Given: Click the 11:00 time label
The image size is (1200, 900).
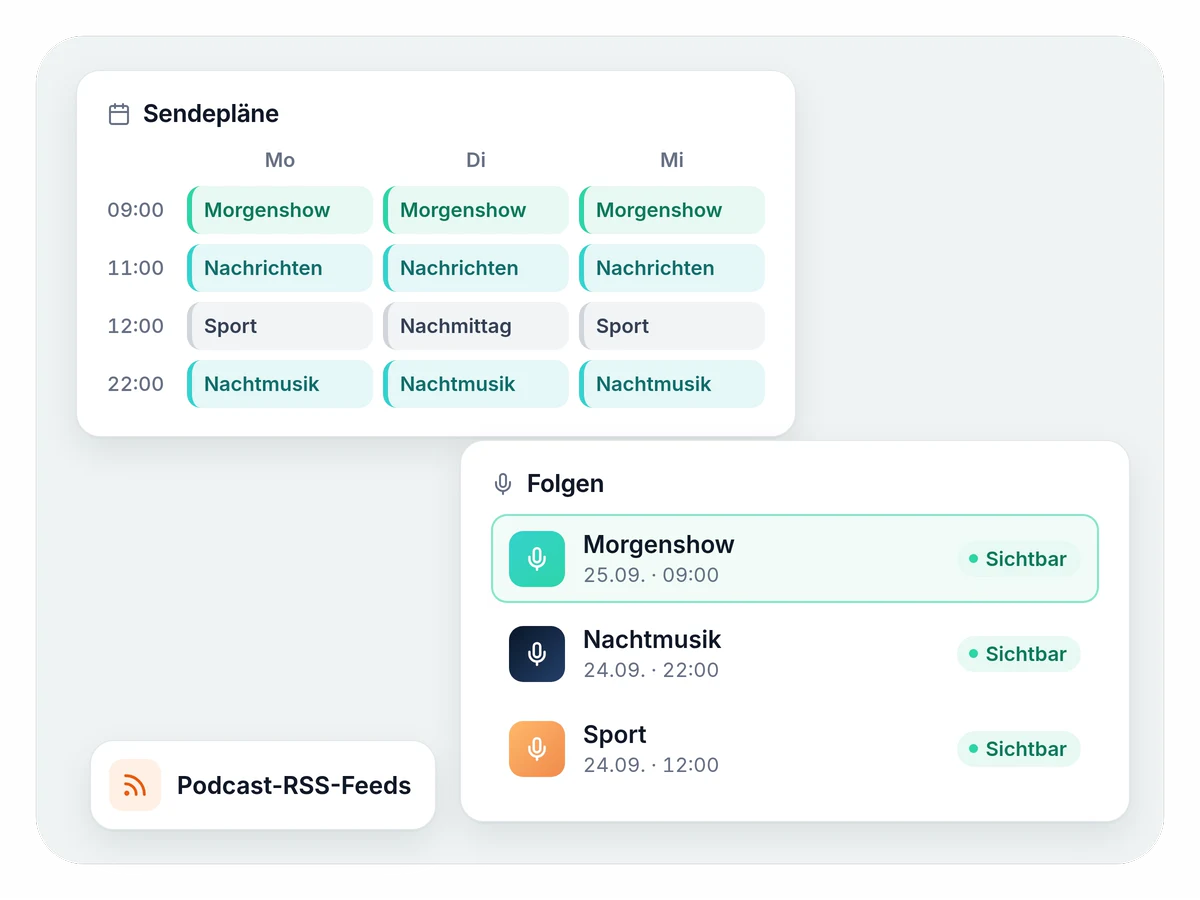Looking at the screenshot, I should 136,268.
